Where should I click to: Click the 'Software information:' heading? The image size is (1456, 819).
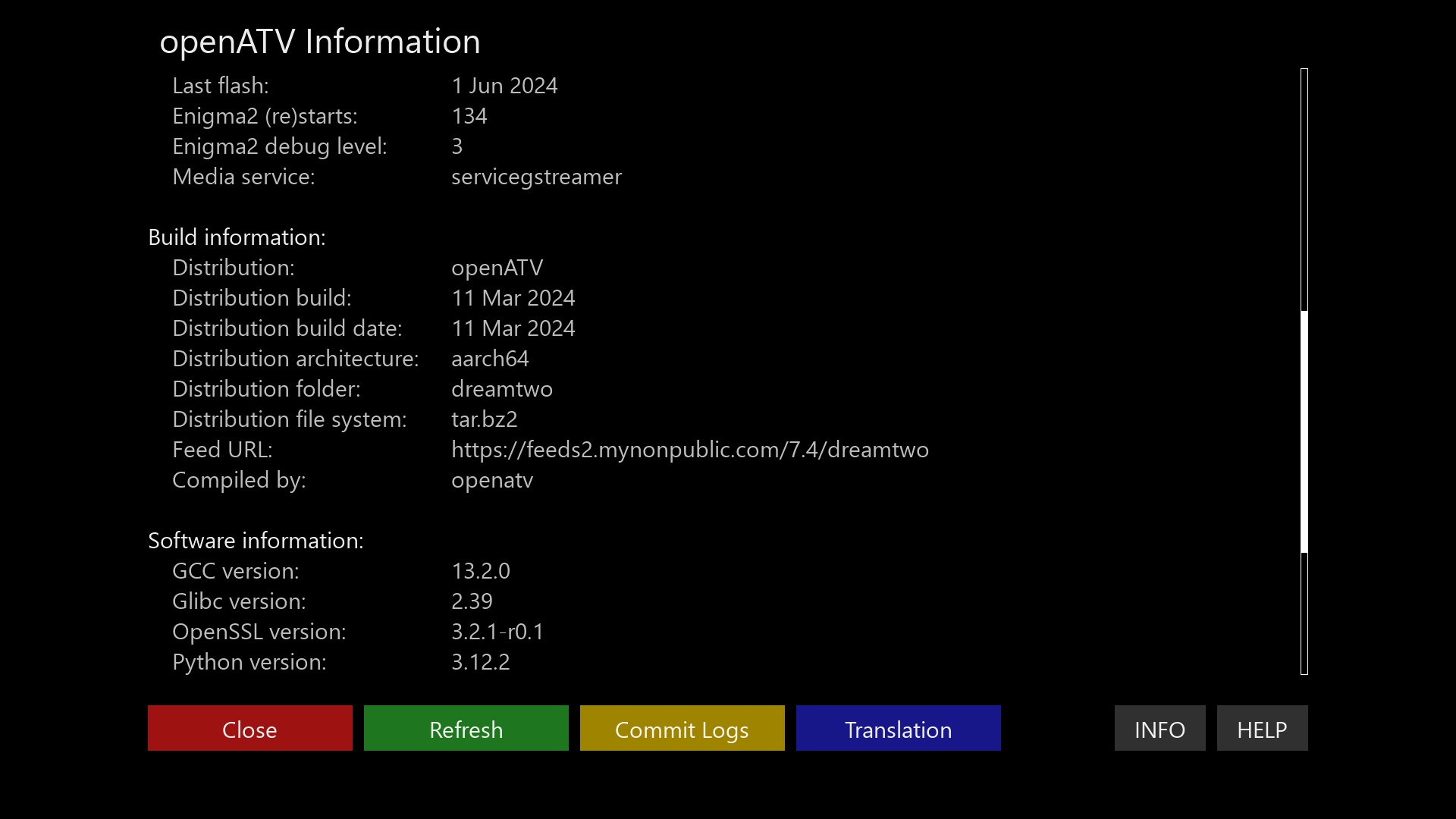256,541
